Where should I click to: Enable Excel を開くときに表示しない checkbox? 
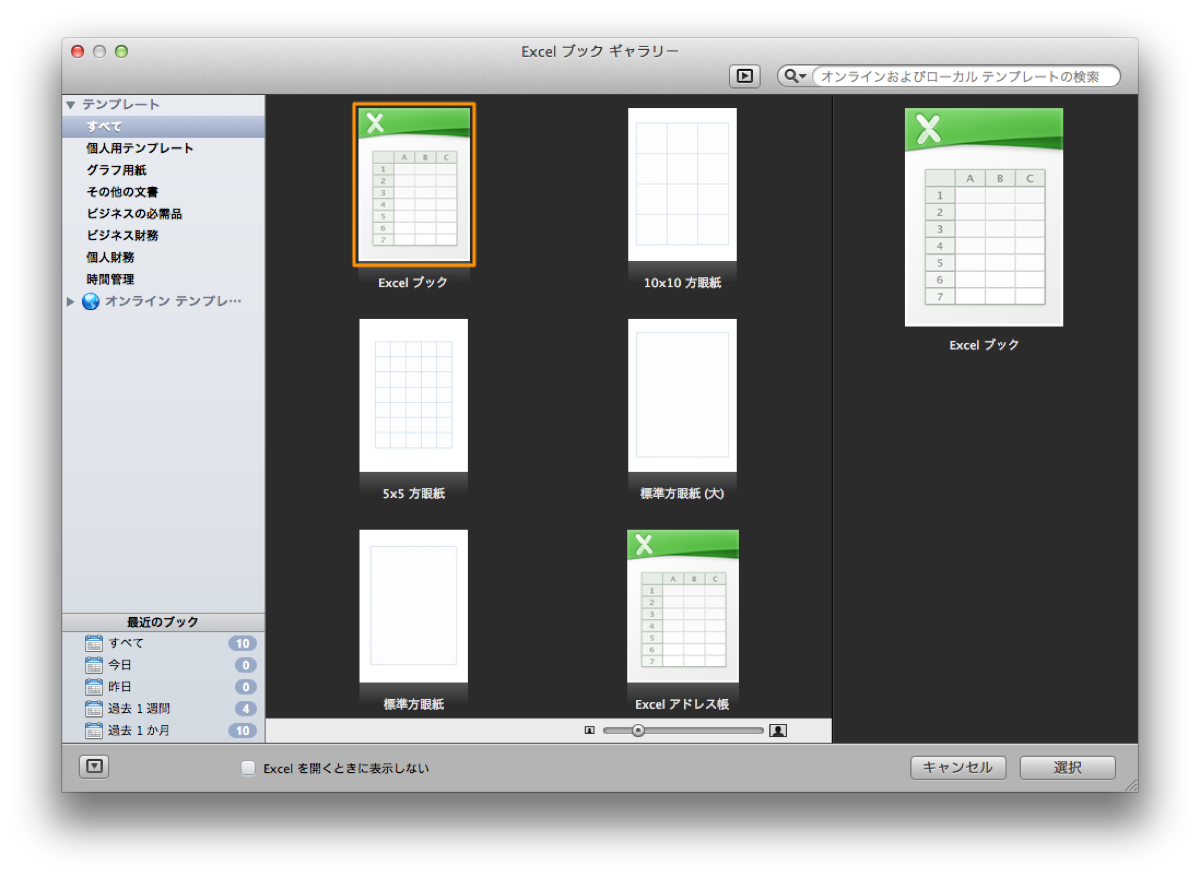tap(248, 768)
